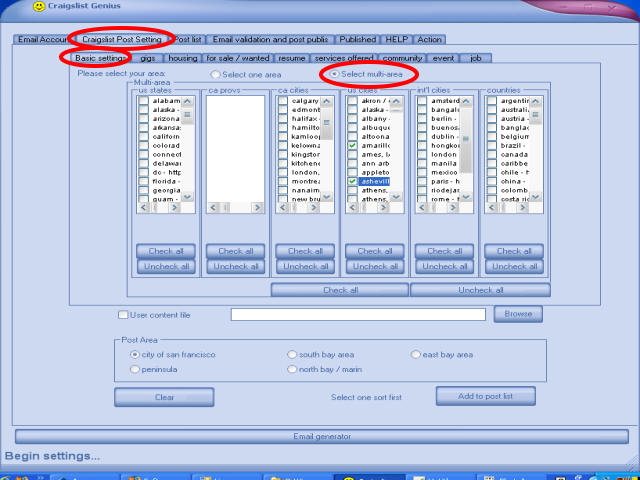The width and height of the screenshot is (640, 480).
Task: Click right-arrow under the countries list
Action: click(x=523, y=208)
